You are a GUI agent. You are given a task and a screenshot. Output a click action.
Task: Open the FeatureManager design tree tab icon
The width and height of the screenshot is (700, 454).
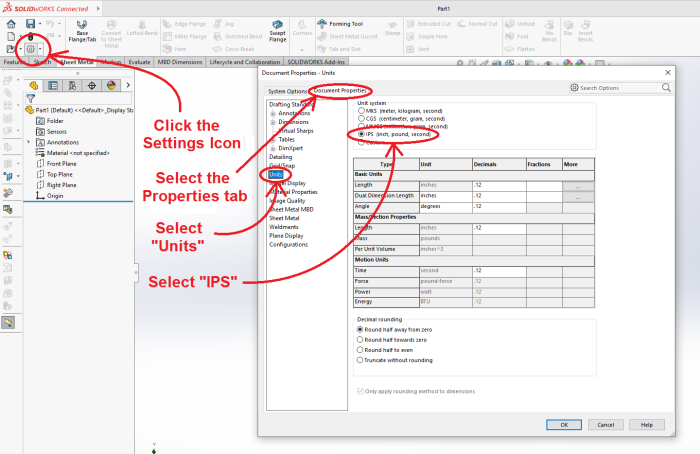(x=35, y=86)
